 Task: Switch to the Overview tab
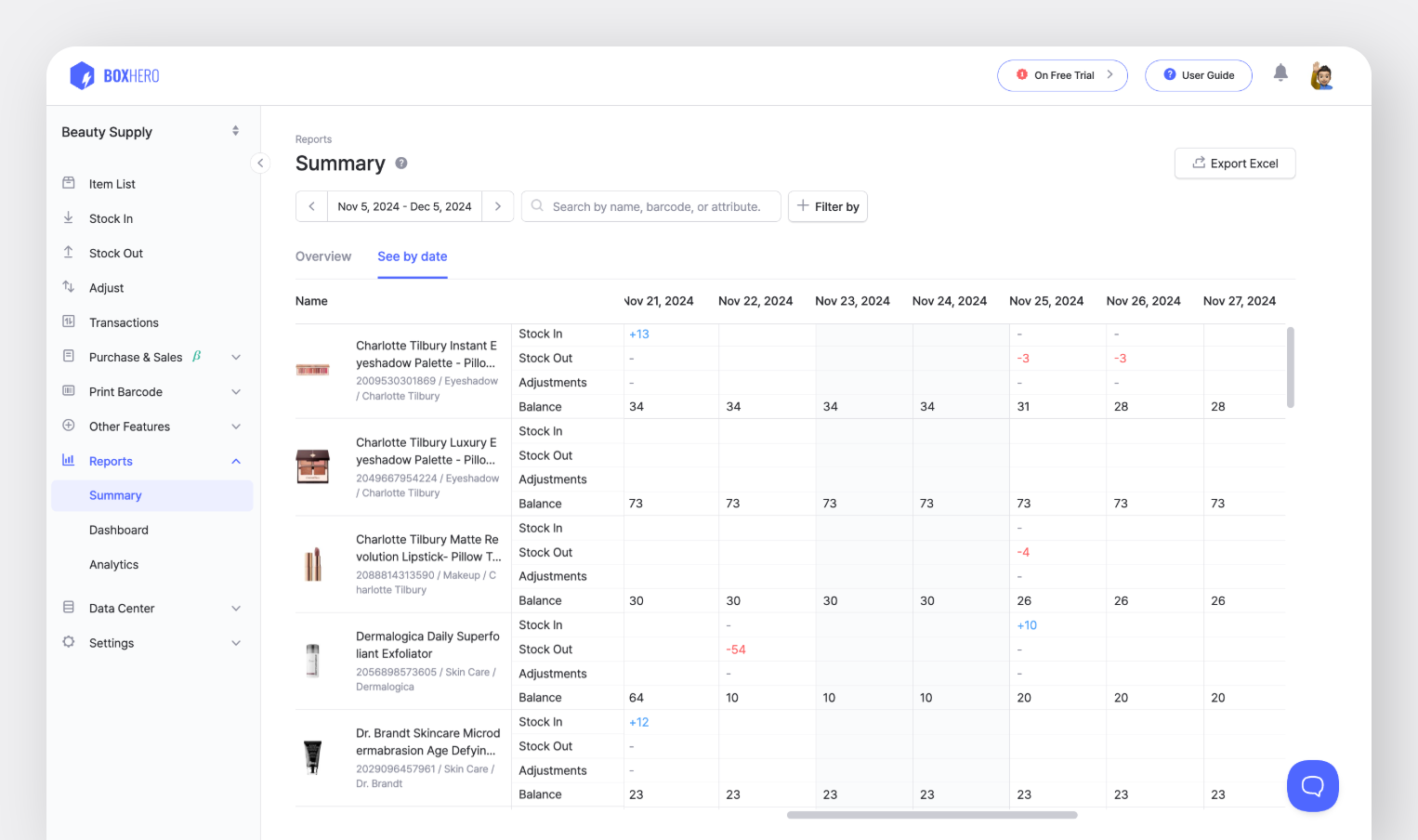pyautogui.click(x=323, y=256)
